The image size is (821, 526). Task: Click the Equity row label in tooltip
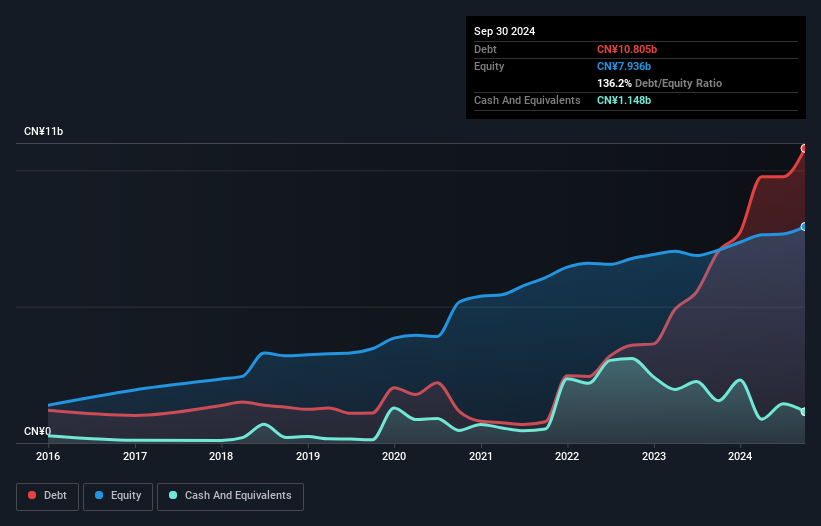tap(489, 66)
